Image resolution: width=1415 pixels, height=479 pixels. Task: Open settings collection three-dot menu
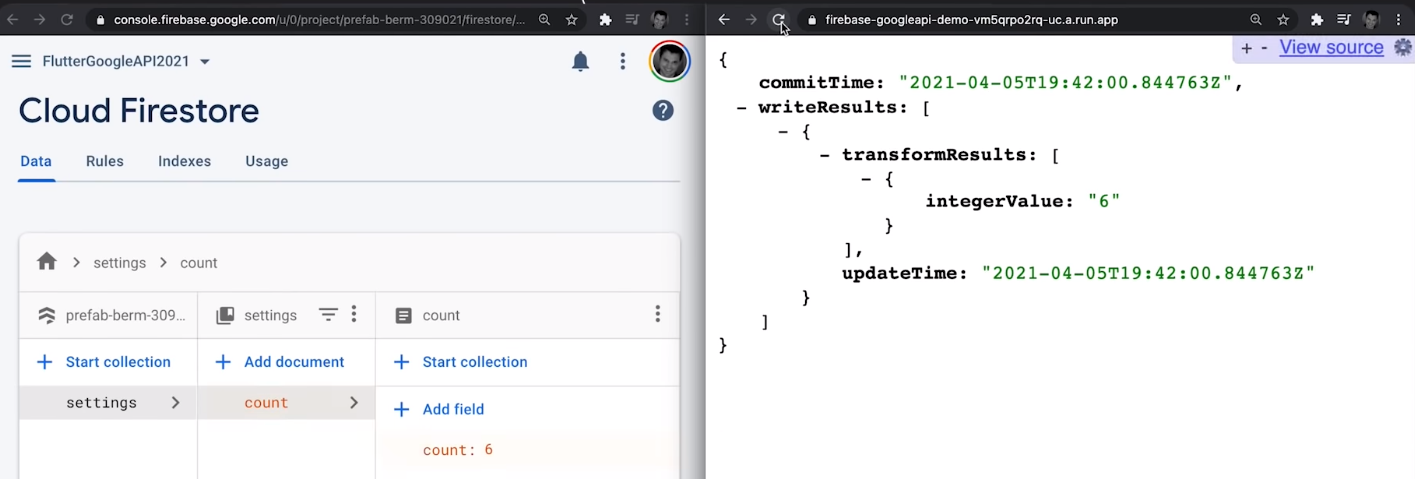[354, 315]
